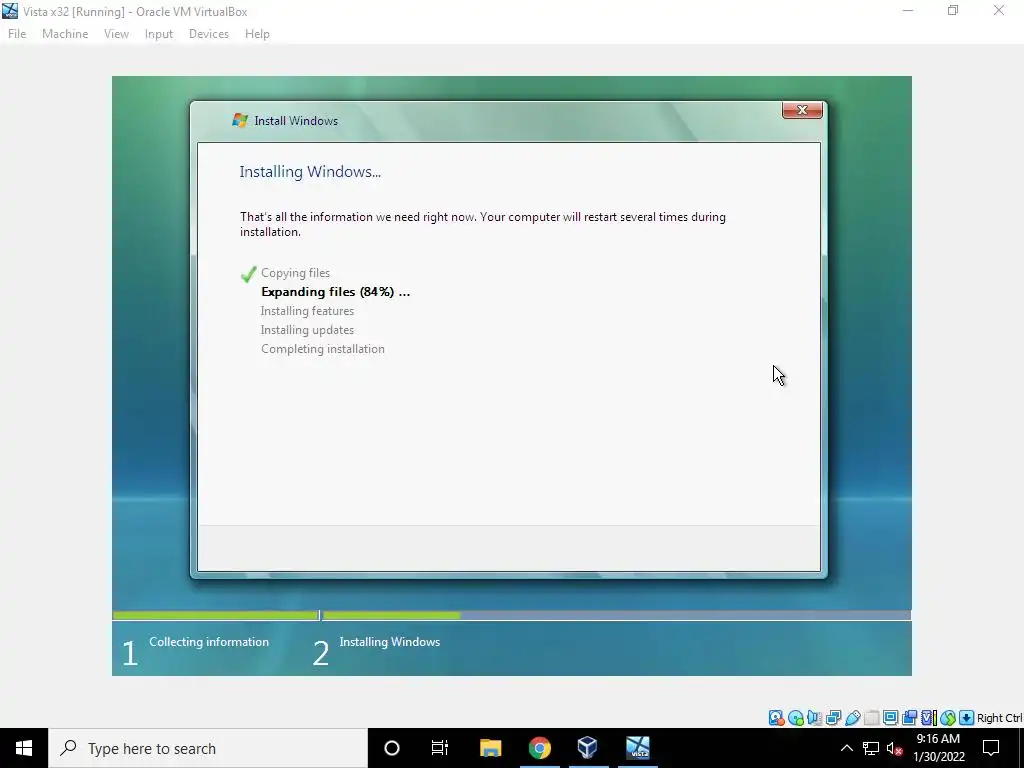Screen dimensions: 1024x768
Task: Click the CPU virtualization indicator icon
Action: tap(928, 718)
